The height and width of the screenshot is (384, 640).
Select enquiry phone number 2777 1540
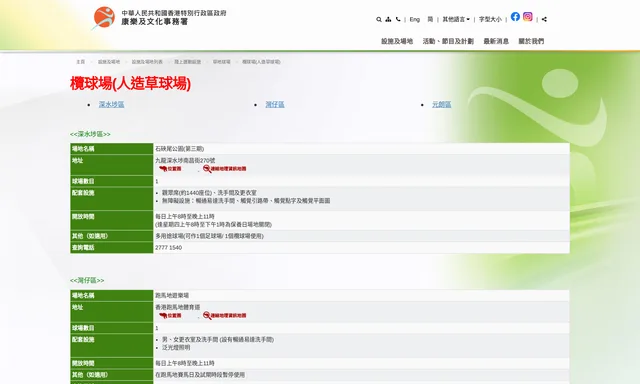pyautogui.click(x=169, y=248)
